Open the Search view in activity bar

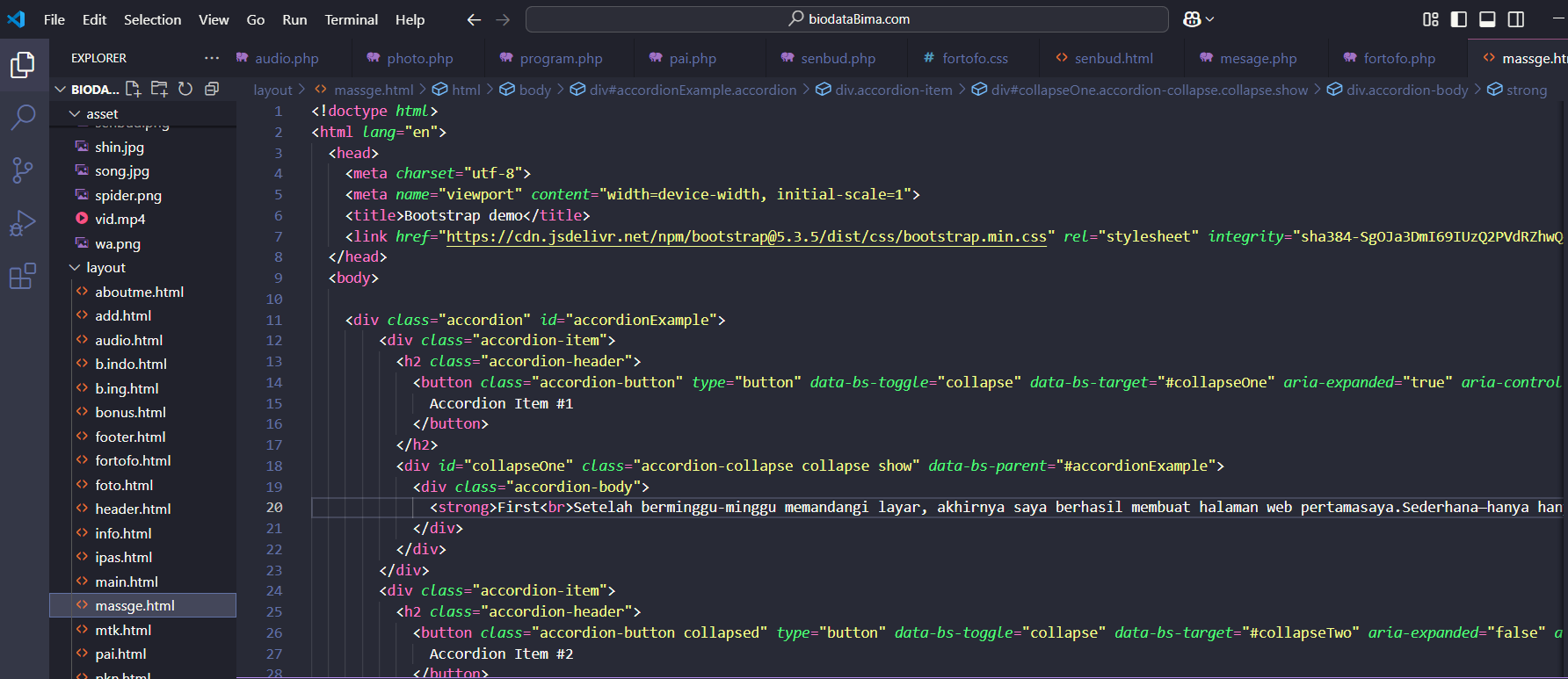coord(23,117)
